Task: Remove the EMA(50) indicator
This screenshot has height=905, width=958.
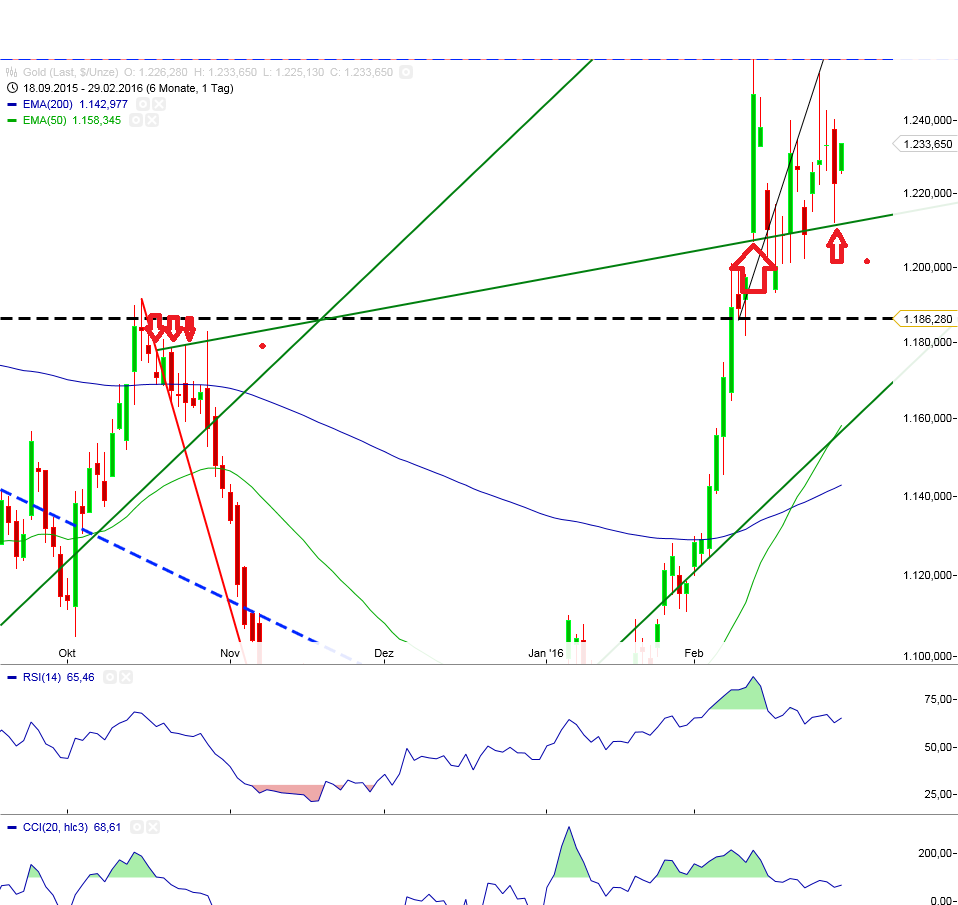Action: 152,120
